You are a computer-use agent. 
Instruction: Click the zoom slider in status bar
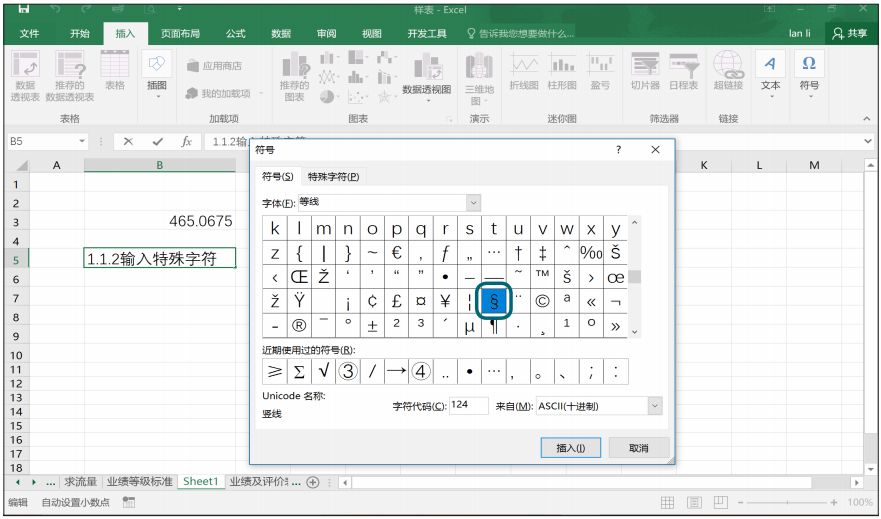pyautogui.click(x=787, y=502)
